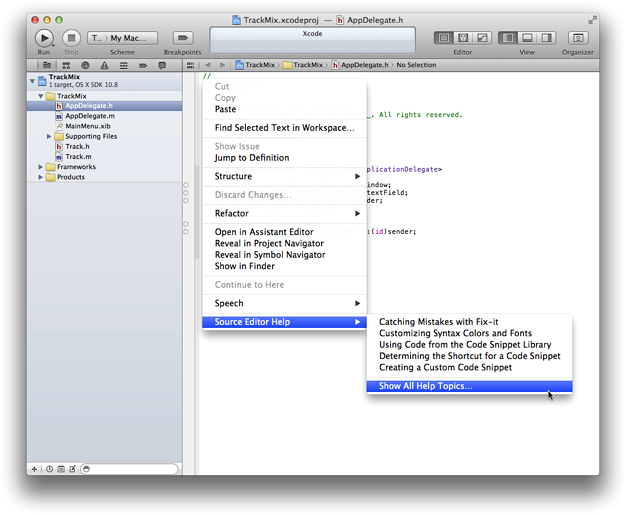Choose Show in Finder
Screen dimensions: 626x515
[x=284, y=266]
